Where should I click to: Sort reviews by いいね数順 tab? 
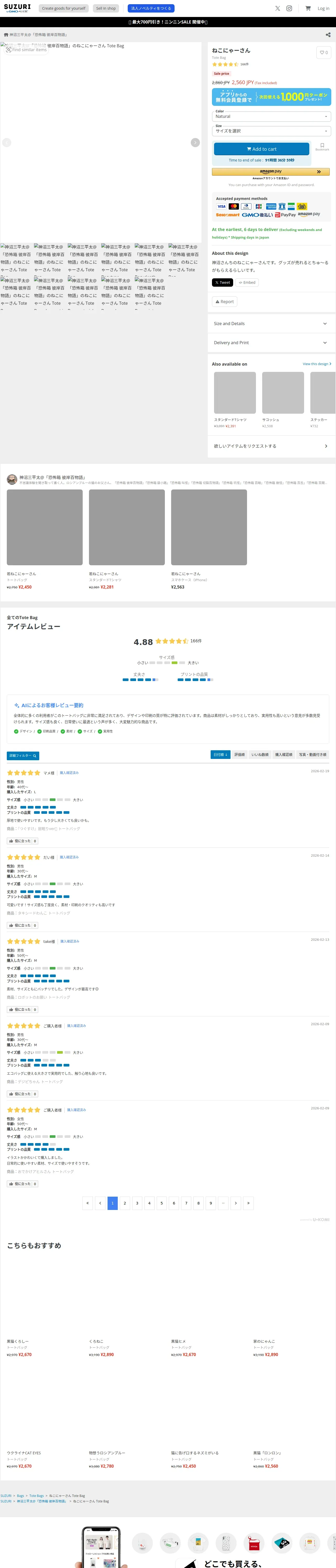[x=260, y=755]
